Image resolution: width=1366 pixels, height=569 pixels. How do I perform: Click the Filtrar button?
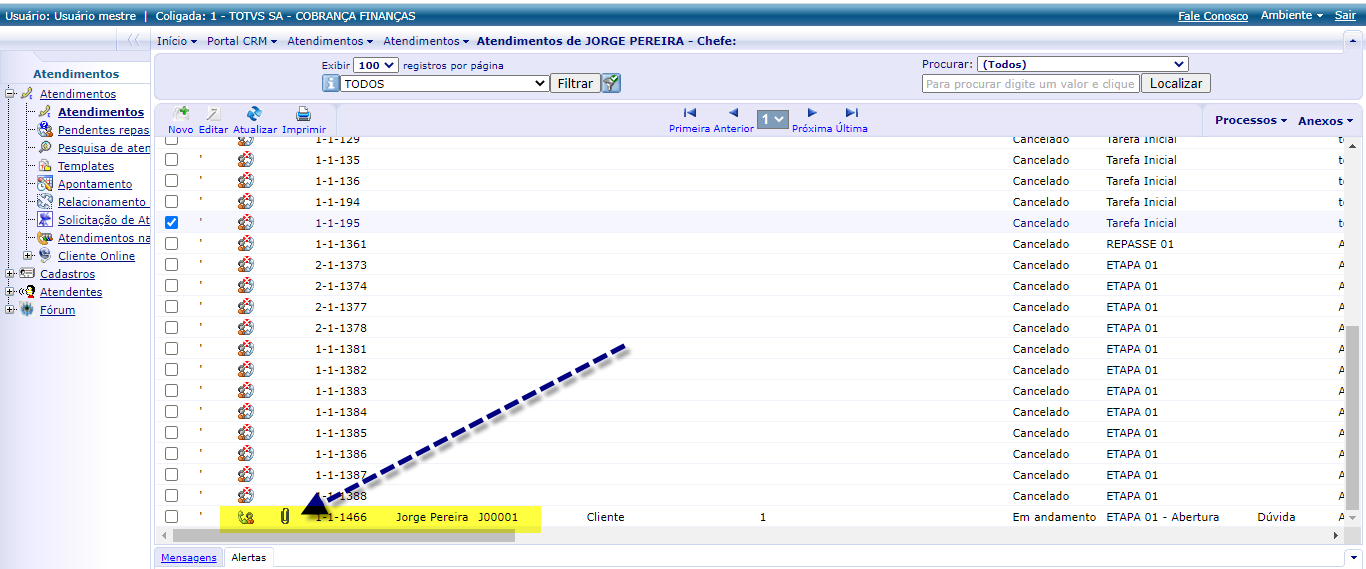pyautogui.click(x=575, y=84)
